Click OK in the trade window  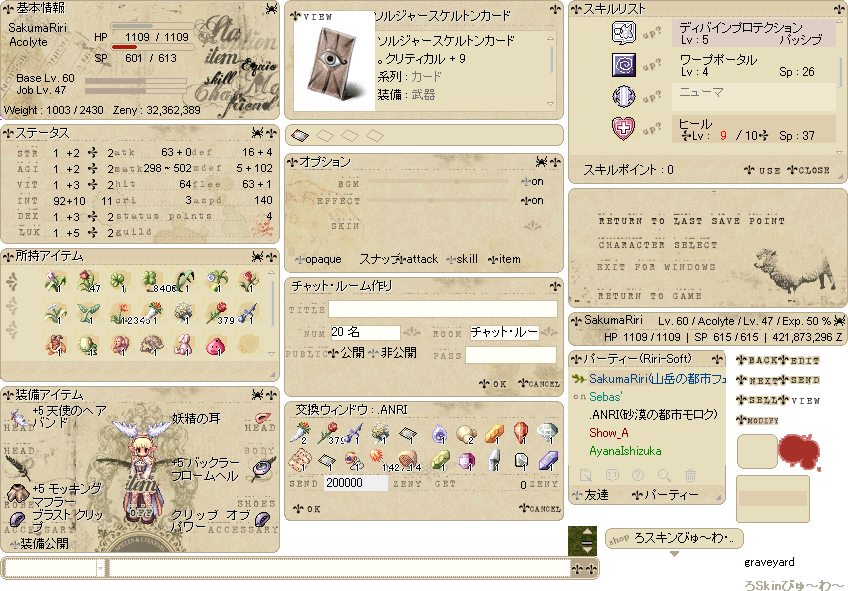307,509
